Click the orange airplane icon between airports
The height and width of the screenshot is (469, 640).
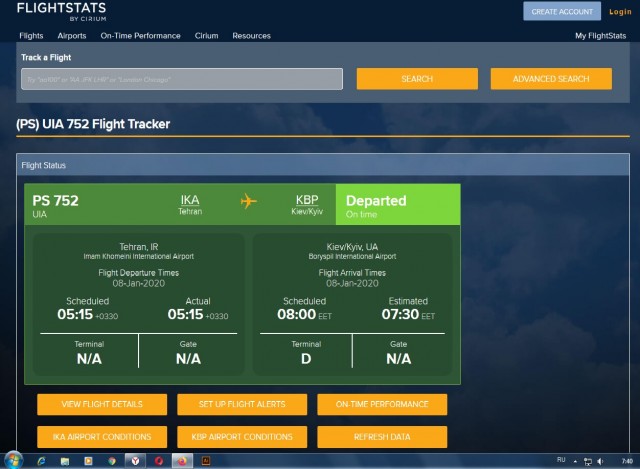coord(249,201)
